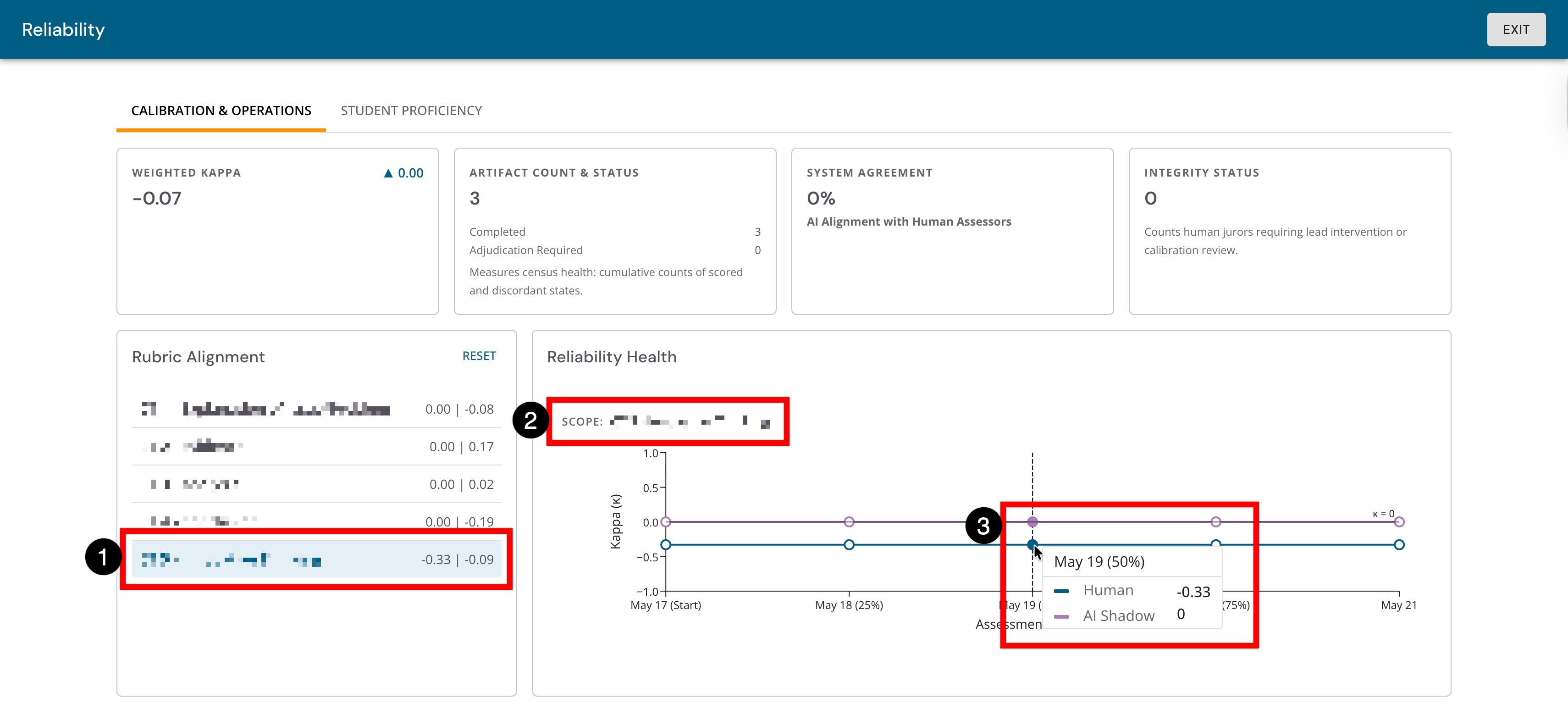Click Human data point at May 18 (25%)

click(x=849, y=544)
